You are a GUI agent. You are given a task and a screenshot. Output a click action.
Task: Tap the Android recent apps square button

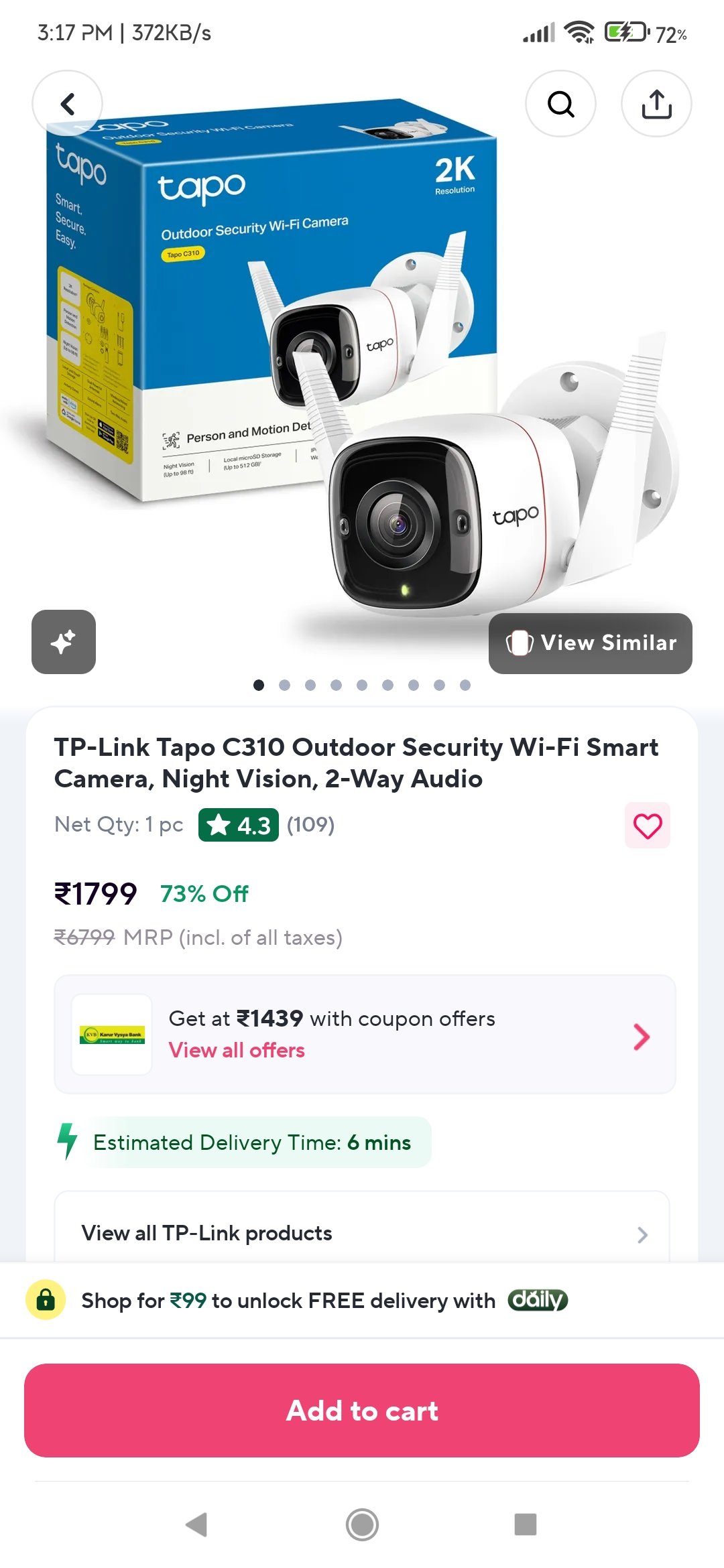tap(526, 1524)
